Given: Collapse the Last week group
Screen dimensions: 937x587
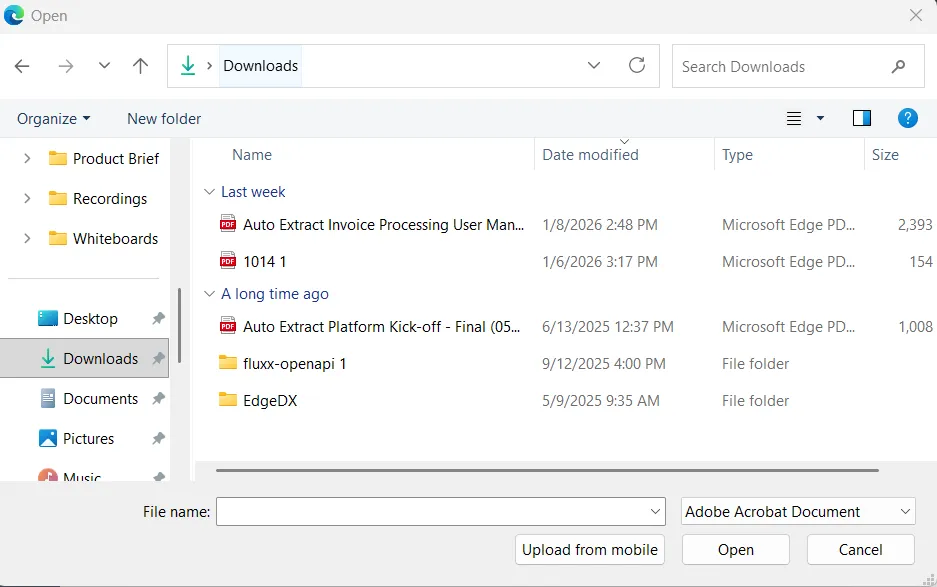Looking at the screenshot, I should (x=209, y=192).
